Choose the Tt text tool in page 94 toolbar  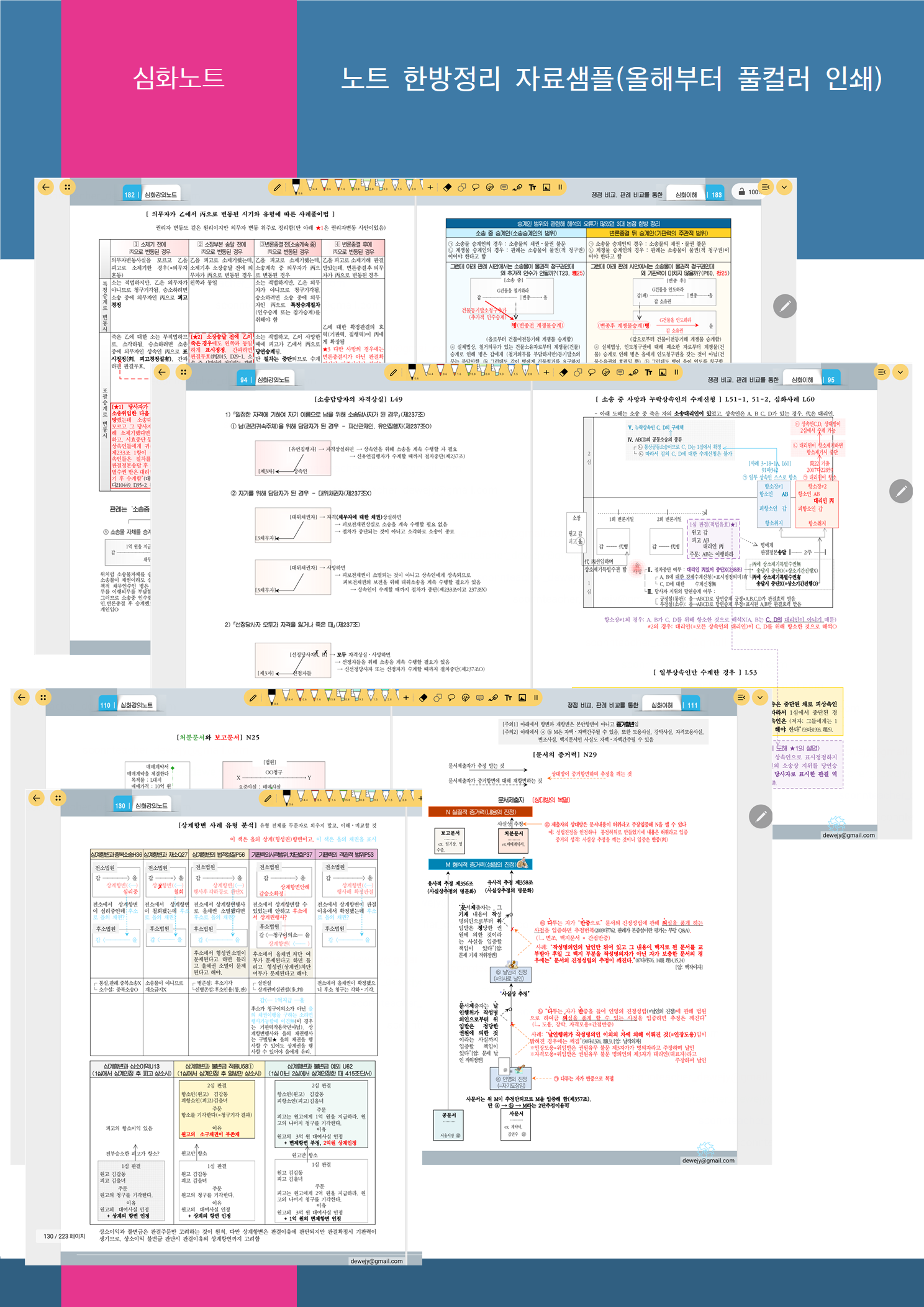point(648,372)
